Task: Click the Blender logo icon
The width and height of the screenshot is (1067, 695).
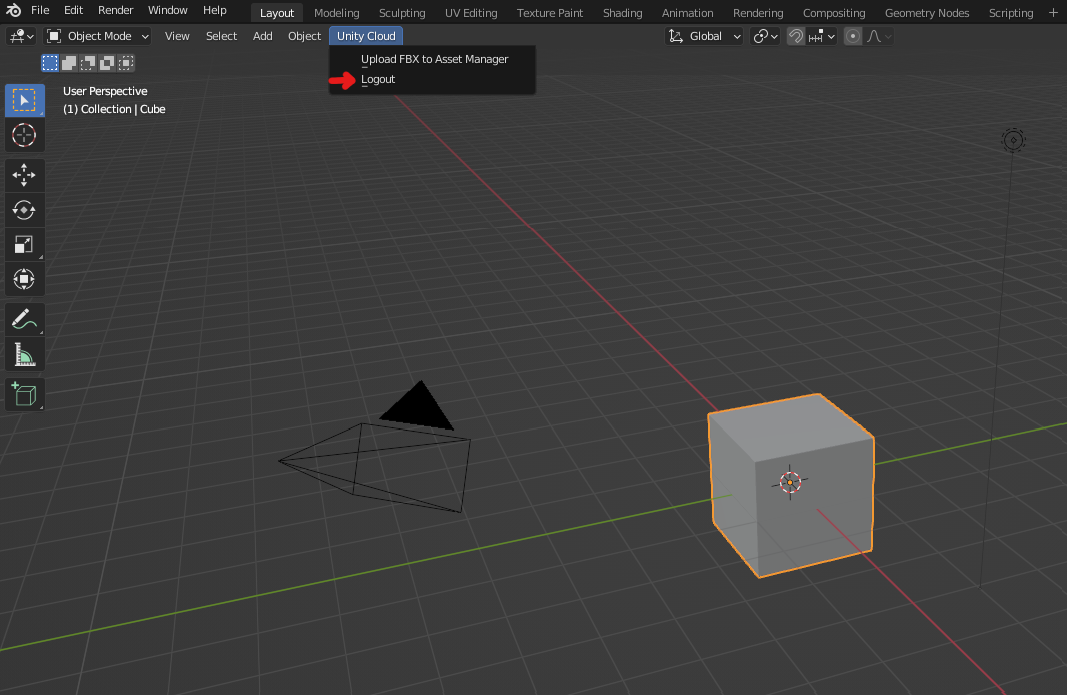Action: (13, 11)
